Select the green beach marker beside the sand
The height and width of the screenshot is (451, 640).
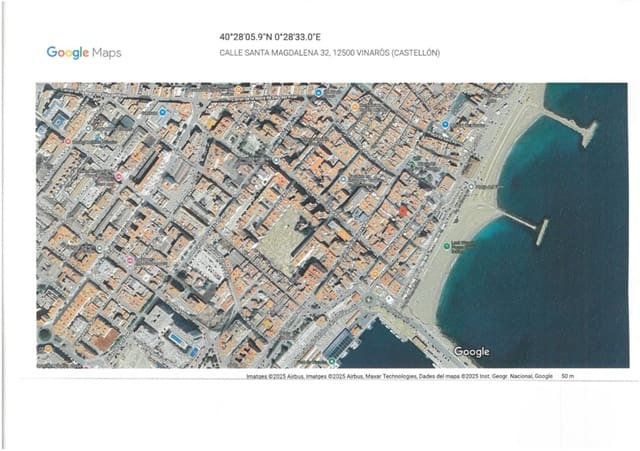point(447,246)
